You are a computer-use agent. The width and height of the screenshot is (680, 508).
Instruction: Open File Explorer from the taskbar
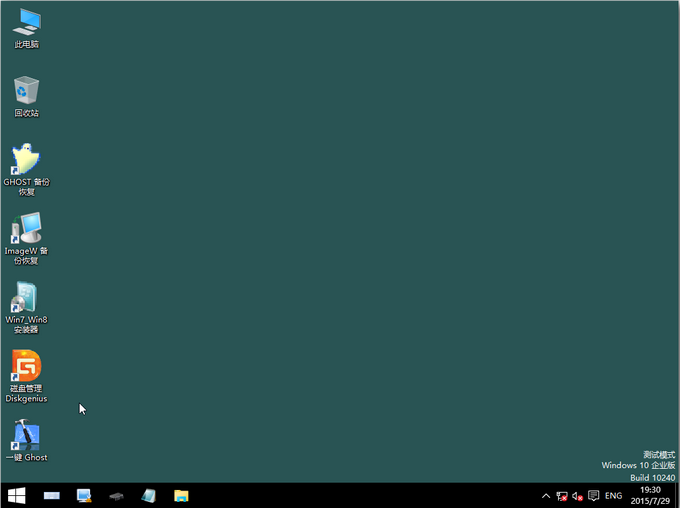181,495
